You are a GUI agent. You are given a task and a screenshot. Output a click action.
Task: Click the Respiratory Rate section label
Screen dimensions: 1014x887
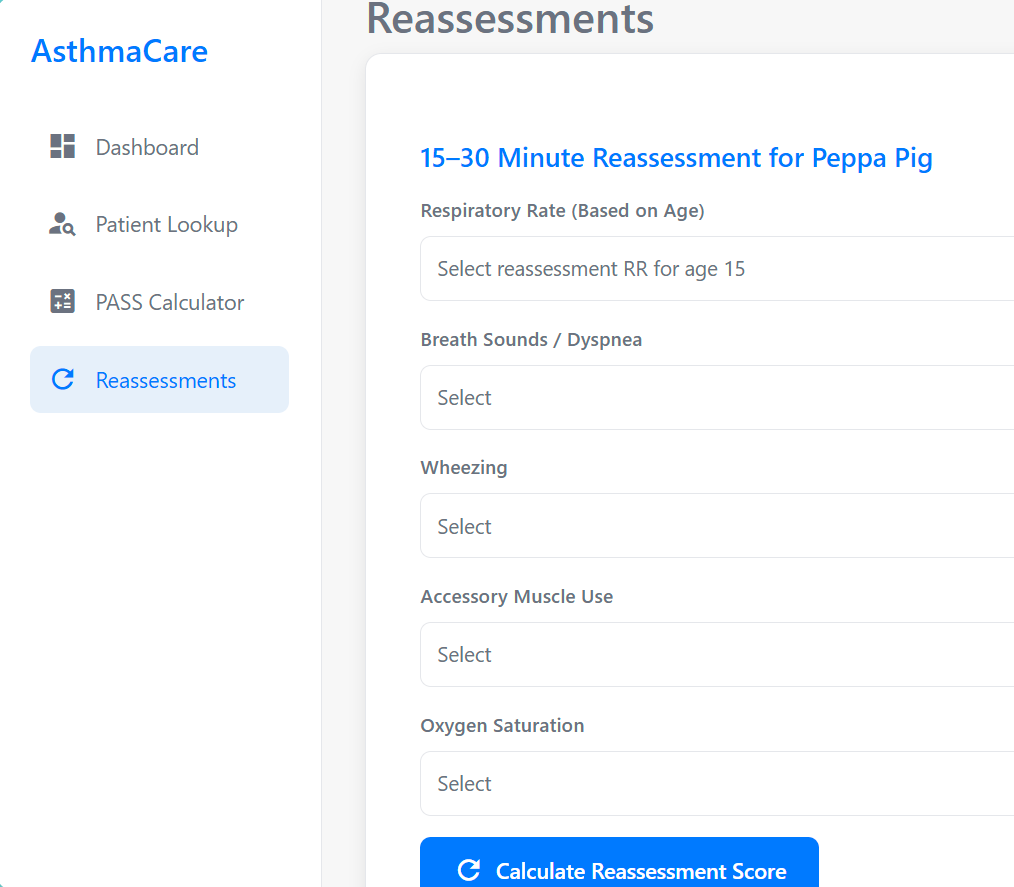pos(562,210)
